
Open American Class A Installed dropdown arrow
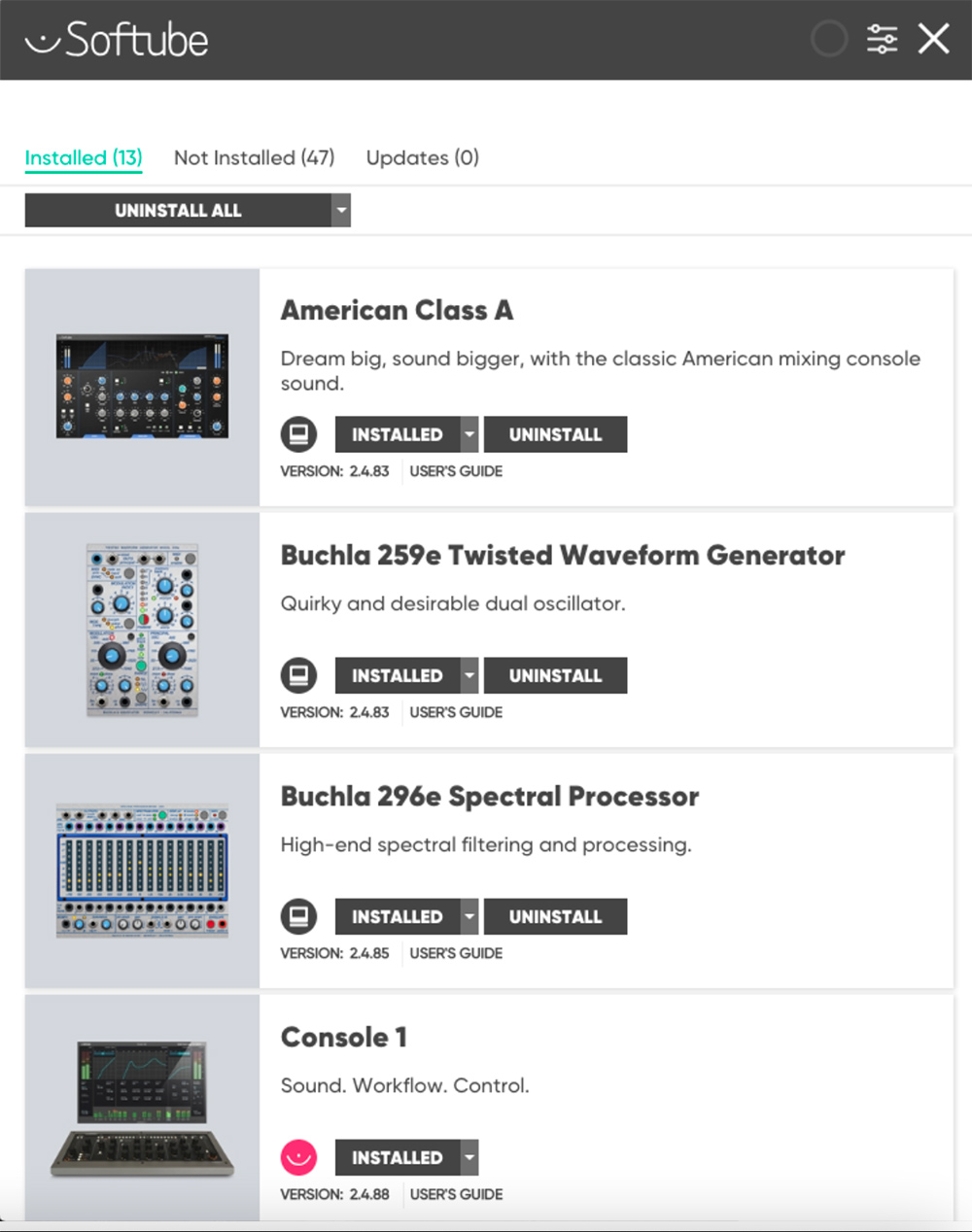click(469, 434)
